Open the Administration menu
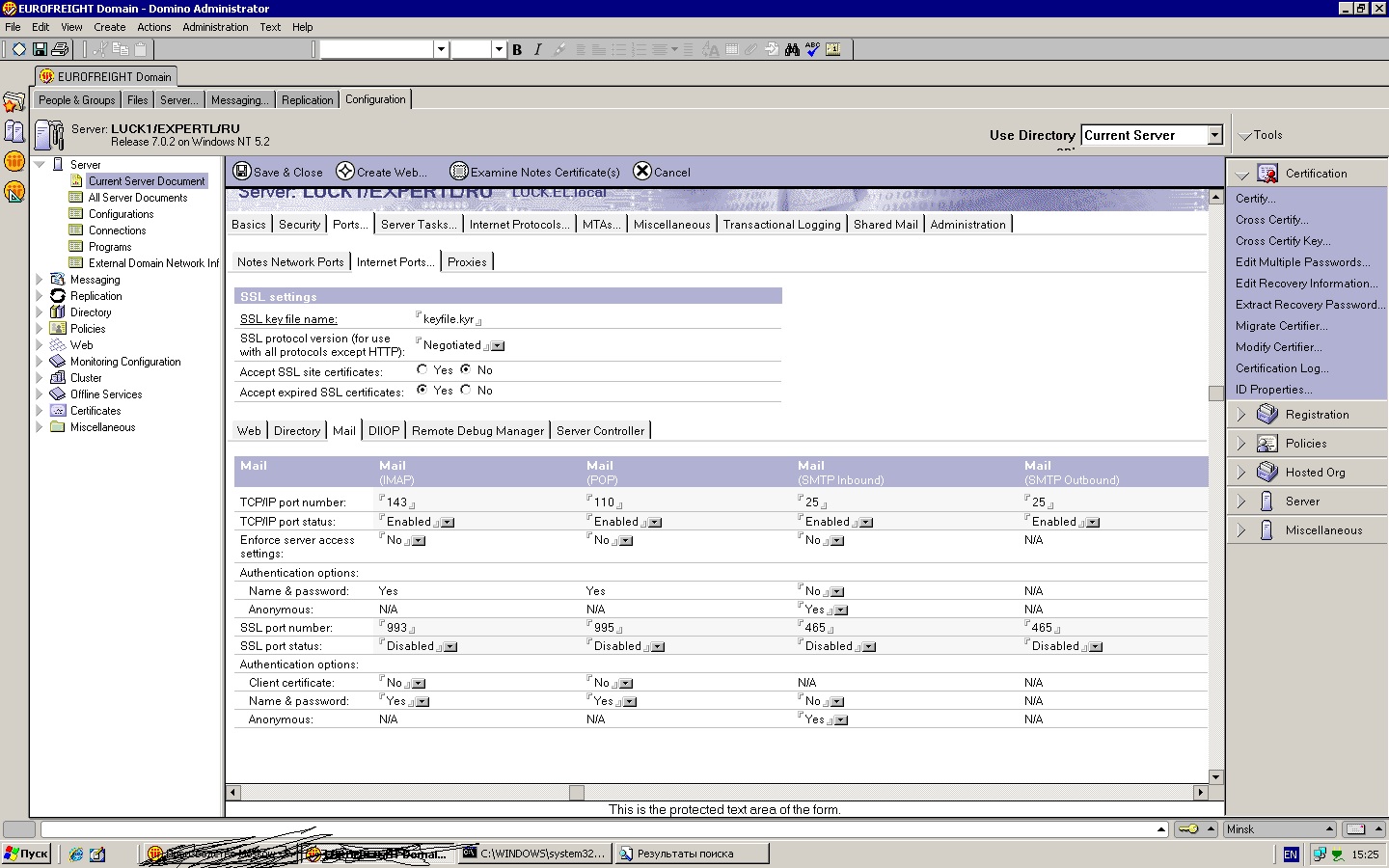Viewport: 1389px width, 868px height. click(215, 27)
